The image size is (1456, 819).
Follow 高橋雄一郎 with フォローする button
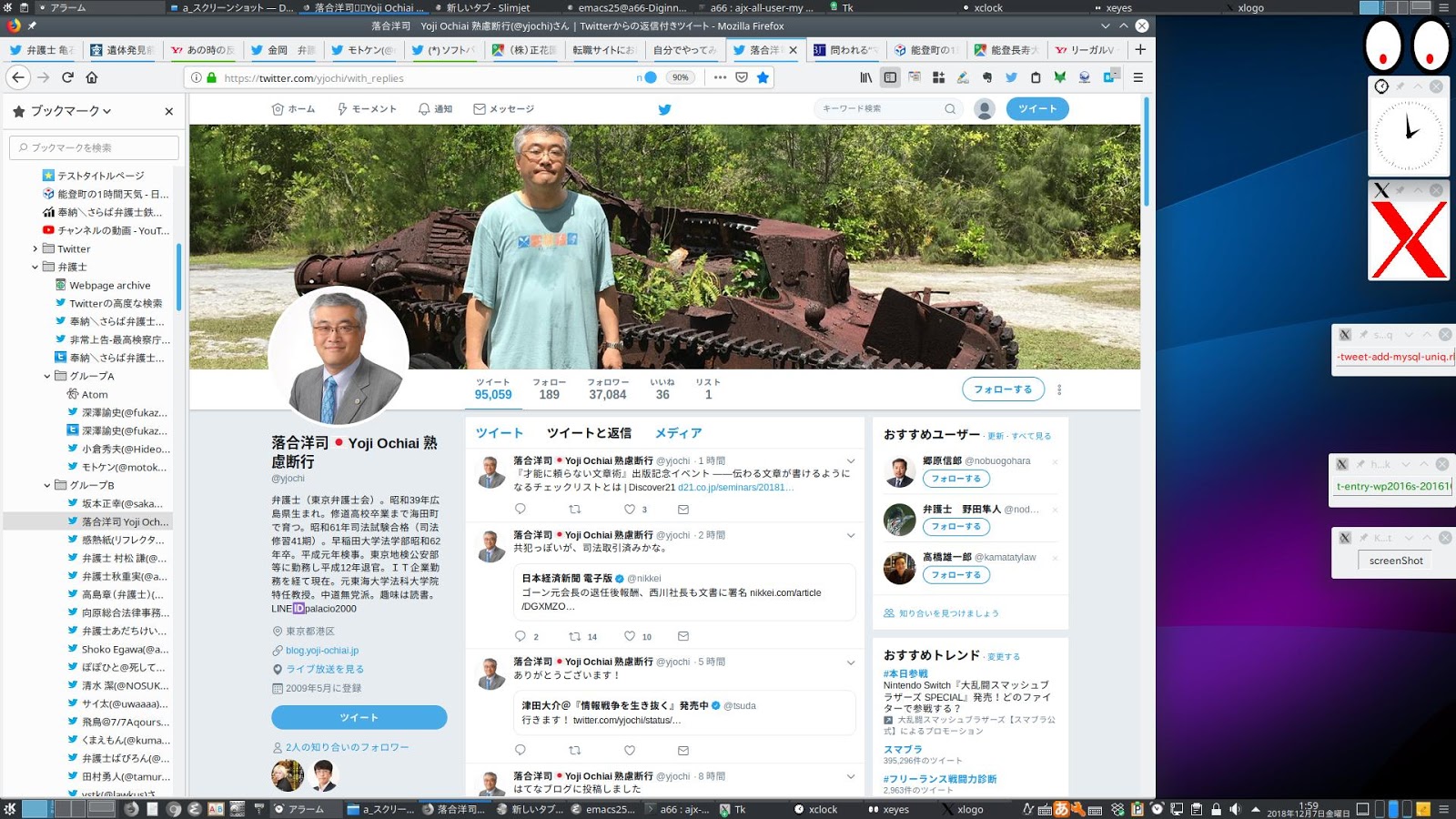click(x=955, y=575)
